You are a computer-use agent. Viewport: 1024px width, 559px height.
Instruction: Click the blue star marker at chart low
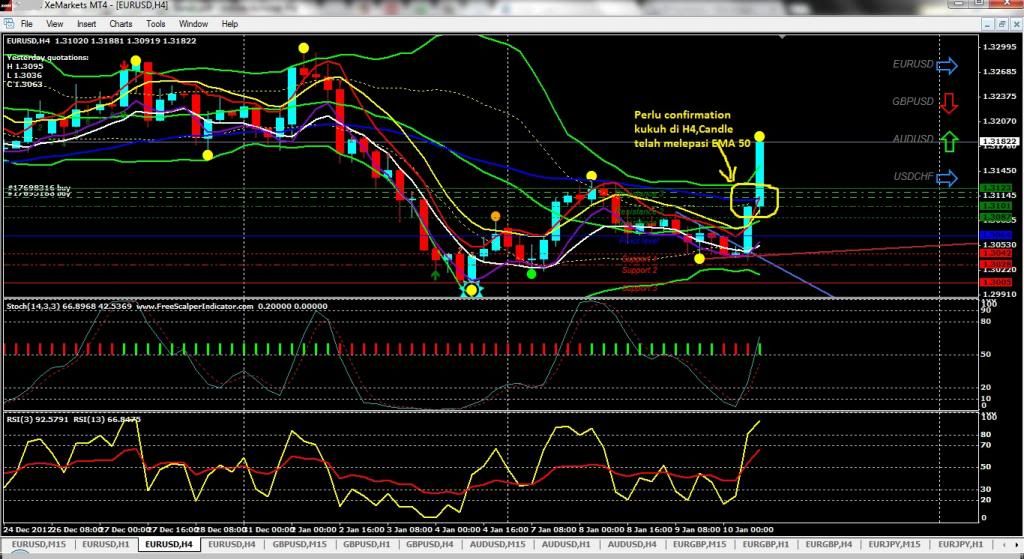coord(471,290)
